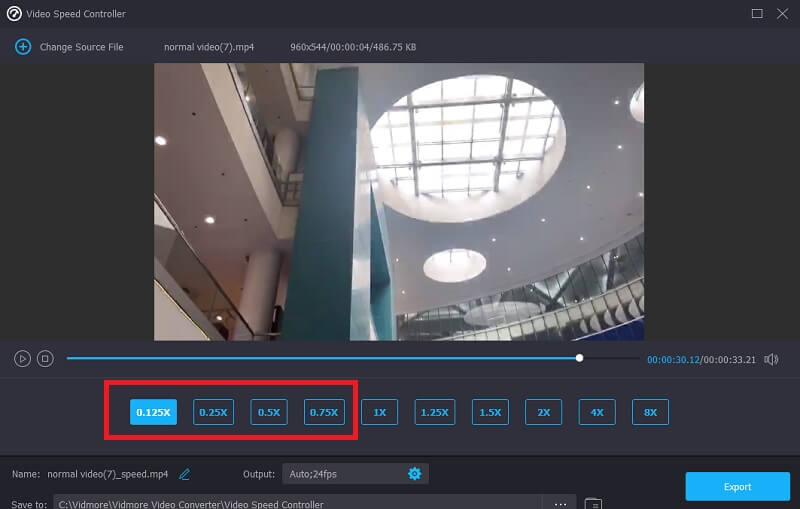Viewport: 800px width, 509px height.
Task: Mute the volume speaker icon
Action: coord(771,359)
